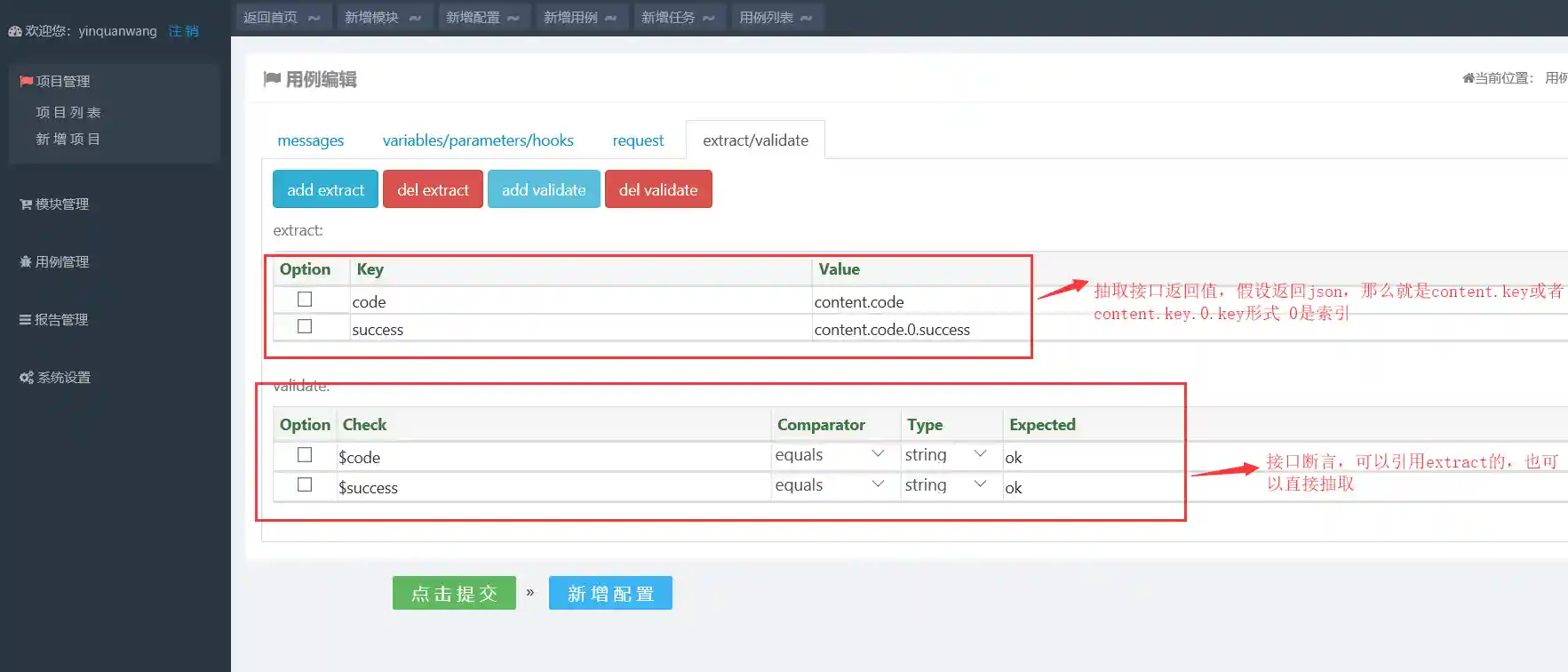Screen dimensions: 1568x672
Task: Submit with the green 点击提交 button
Action: 454,594
